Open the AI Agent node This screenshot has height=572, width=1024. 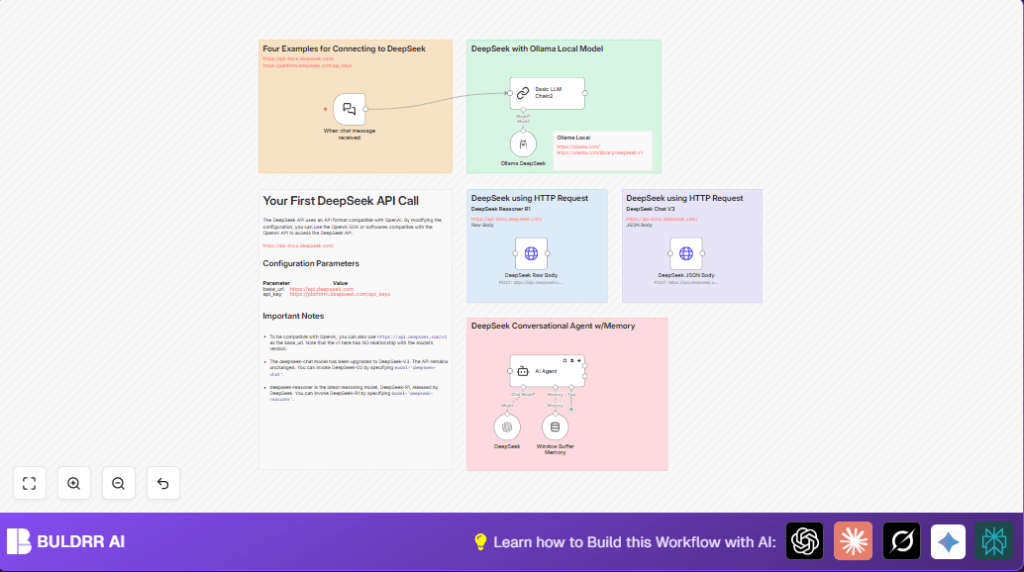(546, 371)
